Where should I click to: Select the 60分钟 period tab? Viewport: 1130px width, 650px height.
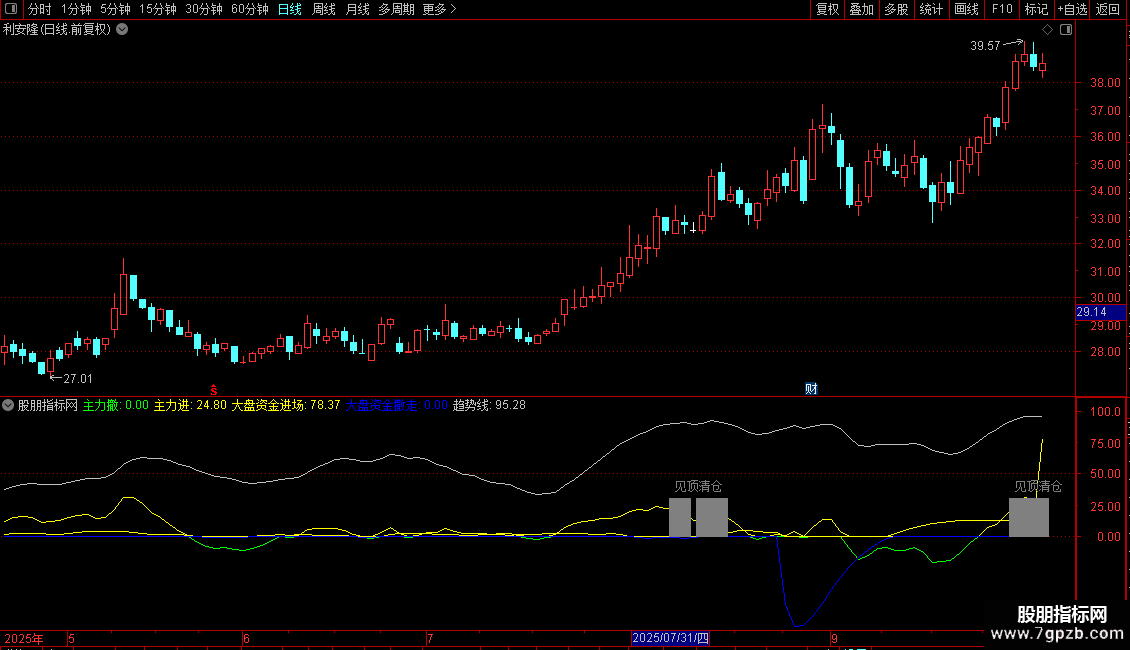point(250,9)
